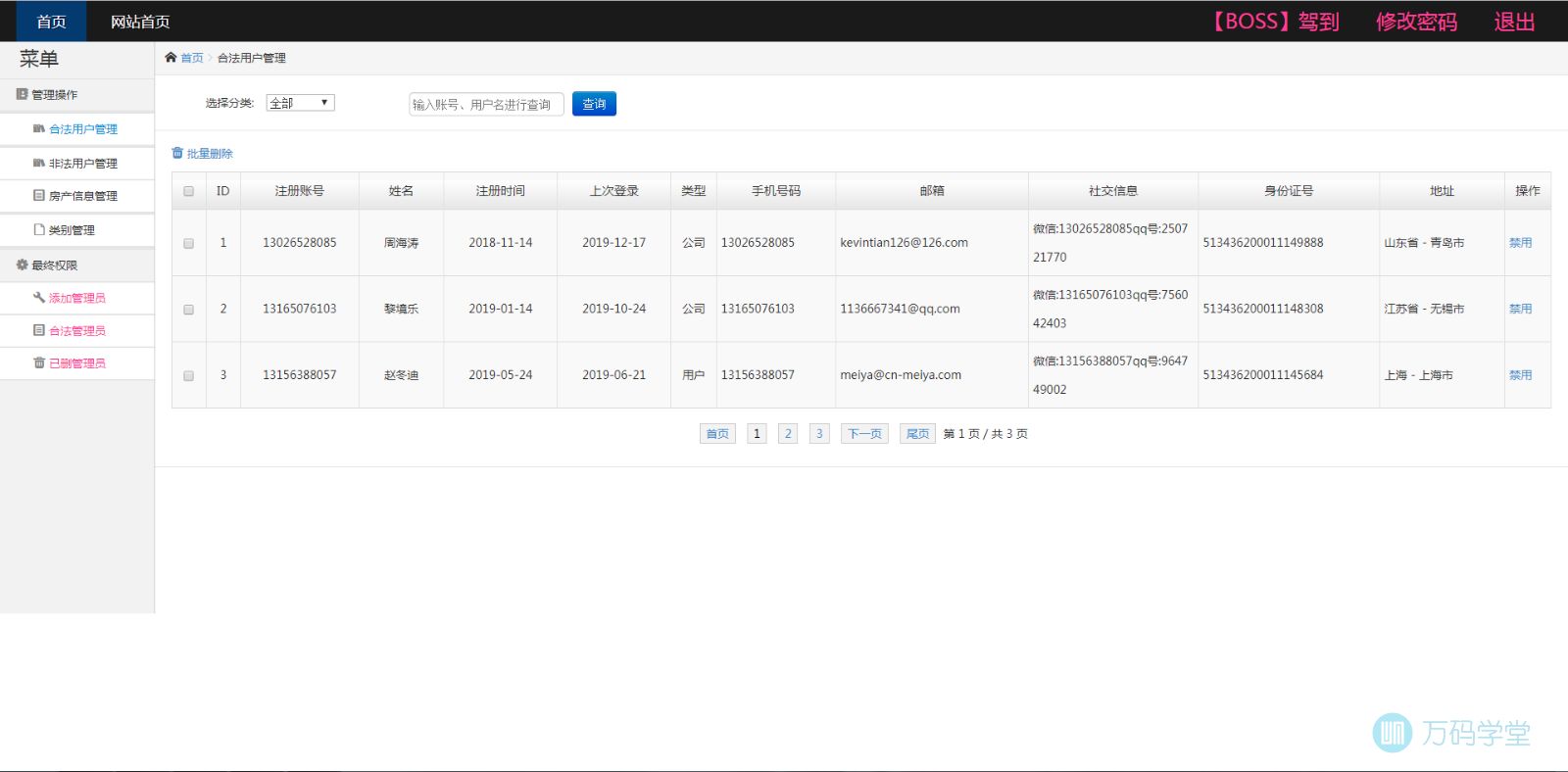Click ID number 513436200011149888
Image resolution: width=1568 pixels, height=772 pixels.
(x=1263, y=243)
